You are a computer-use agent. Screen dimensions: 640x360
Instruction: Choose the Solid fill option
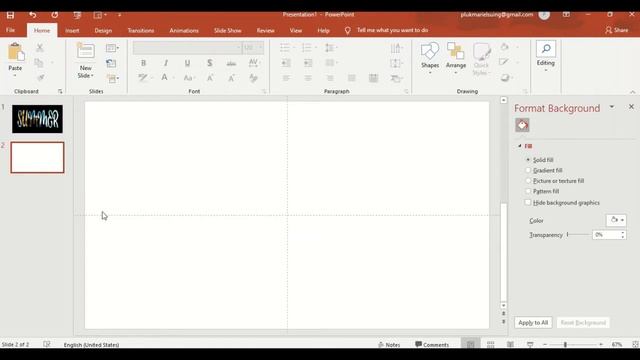tap(528, 160)
